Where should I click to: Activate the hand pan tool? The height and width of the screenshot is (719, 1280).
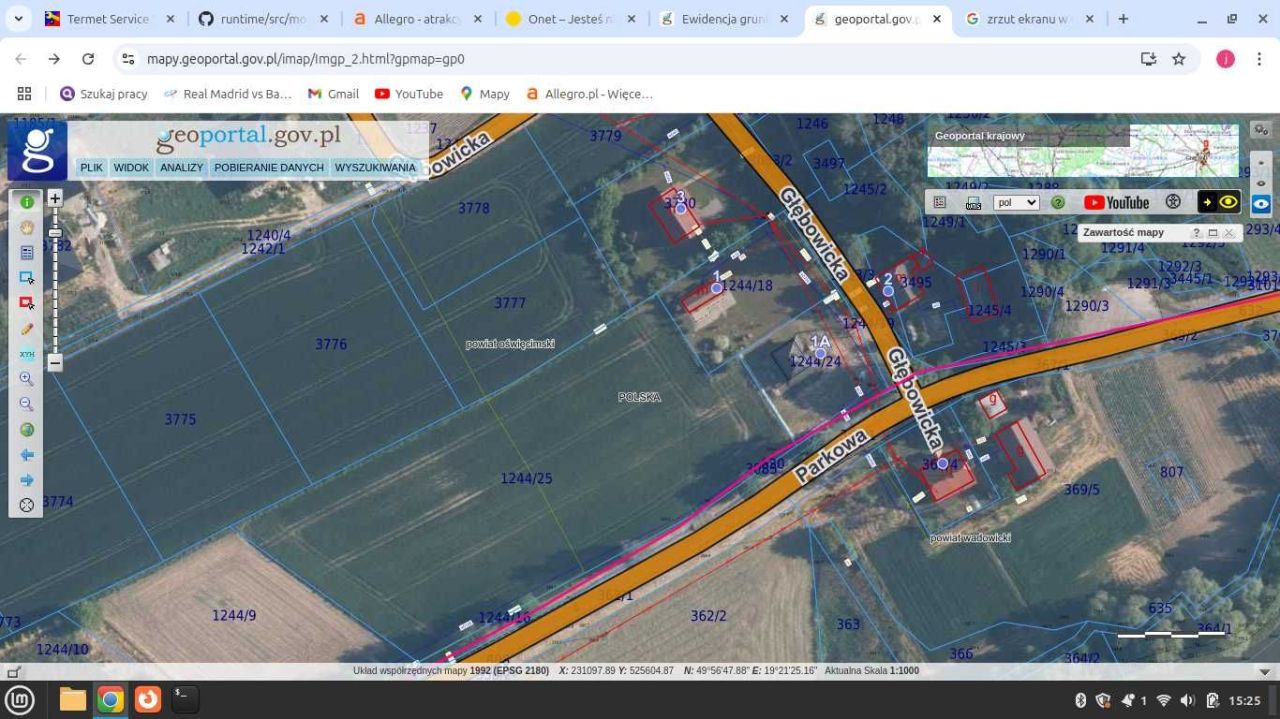(x=27, y=227)
